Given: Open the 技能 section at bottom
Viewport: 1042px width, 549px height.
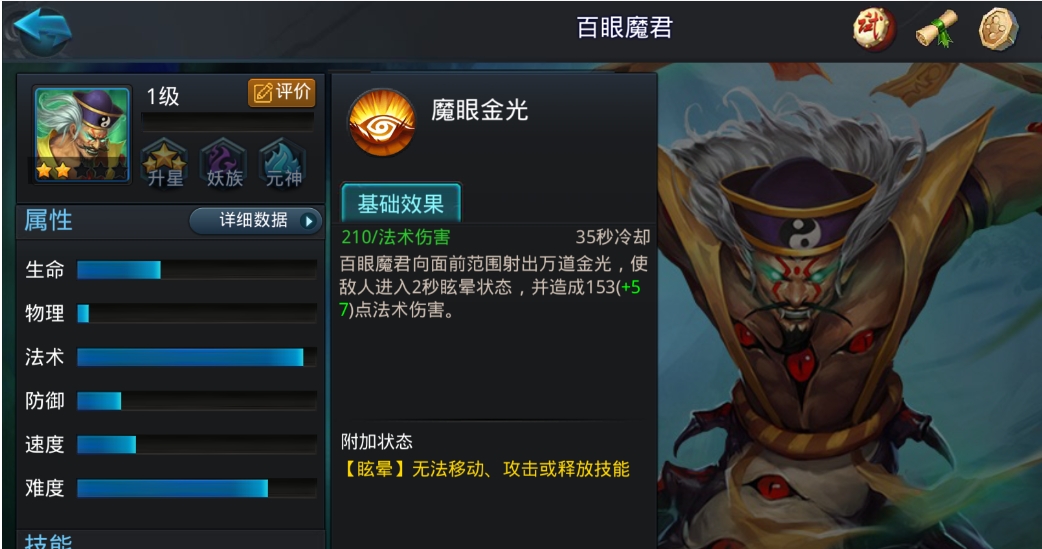Looking at the screenshot, I should click(x=48, y=541).
